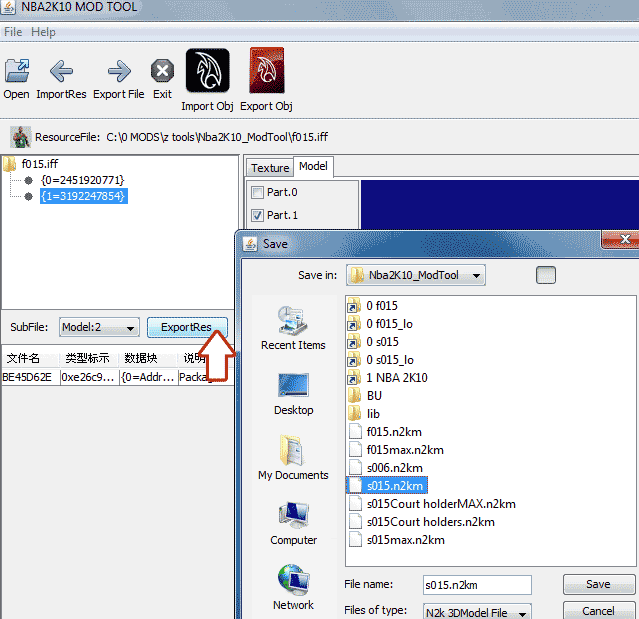Select the BU folder
The image size is (639, 619).
365,396
